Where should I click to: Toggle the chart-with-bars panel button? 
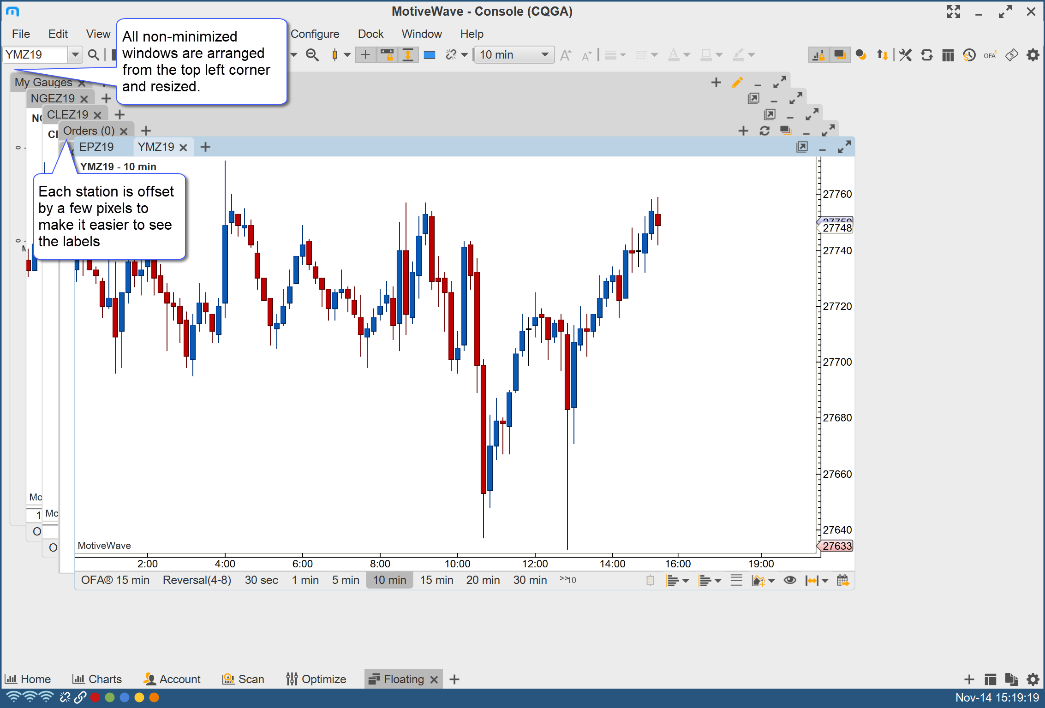click(x=818, y=55)
